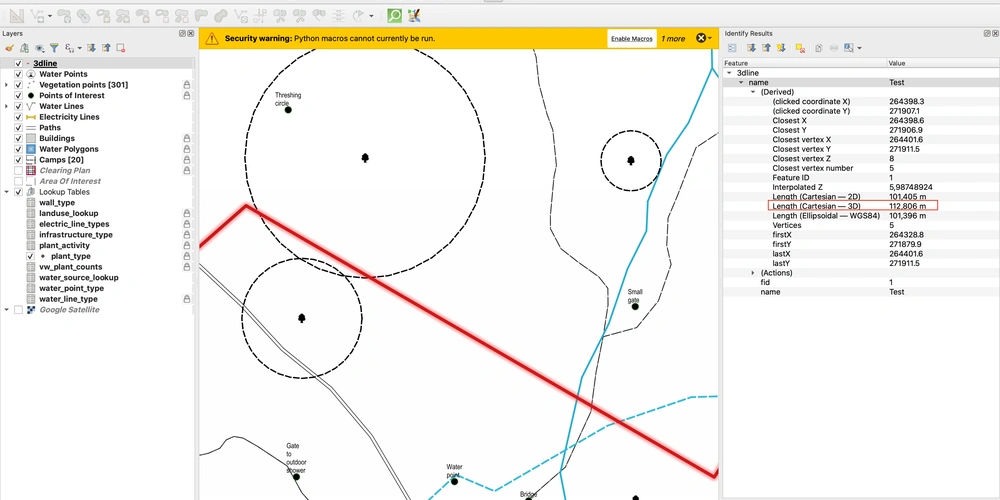Toggle plant_type table checkbox

point(30,256)
